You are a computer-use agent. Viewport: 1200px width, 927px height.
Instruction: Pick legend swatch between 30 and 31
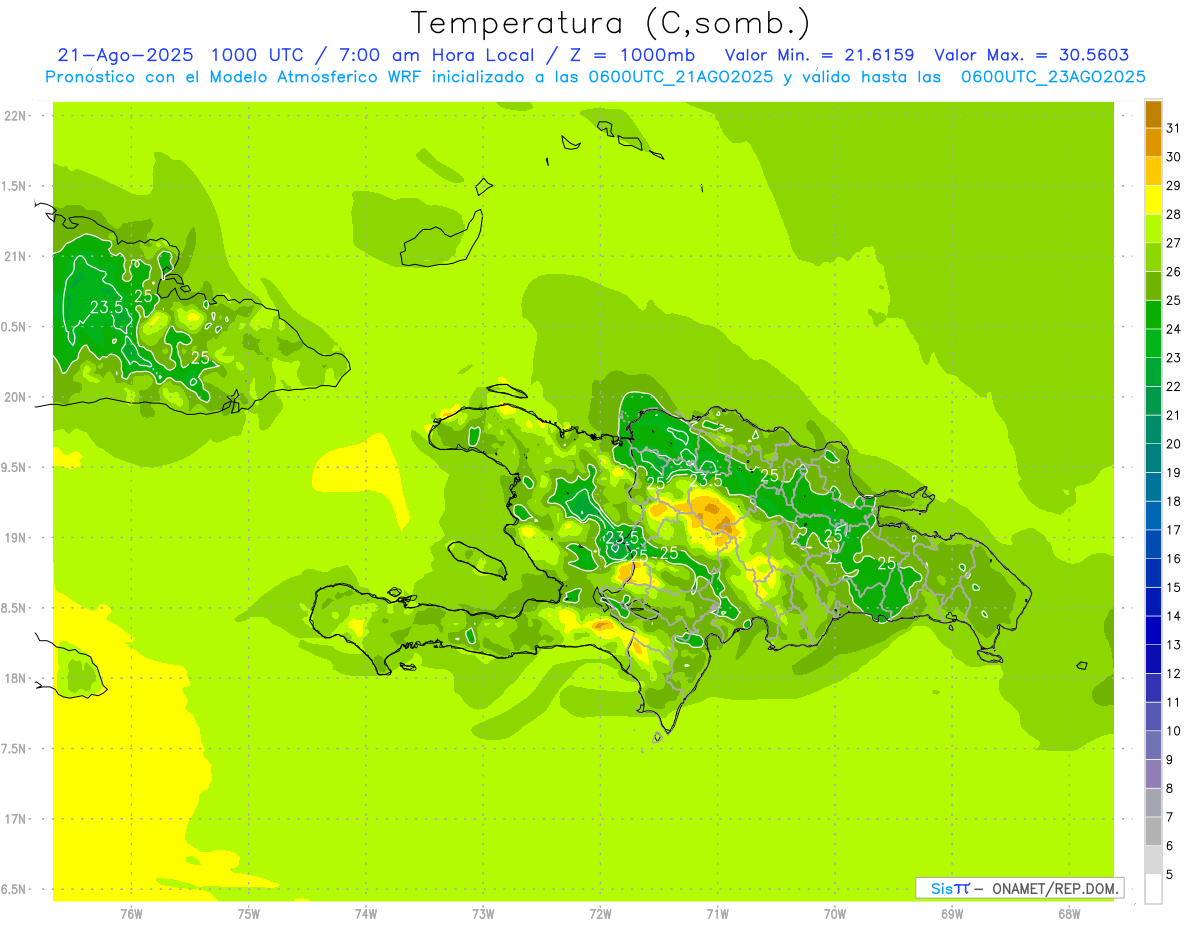[x=1153, y=143]
